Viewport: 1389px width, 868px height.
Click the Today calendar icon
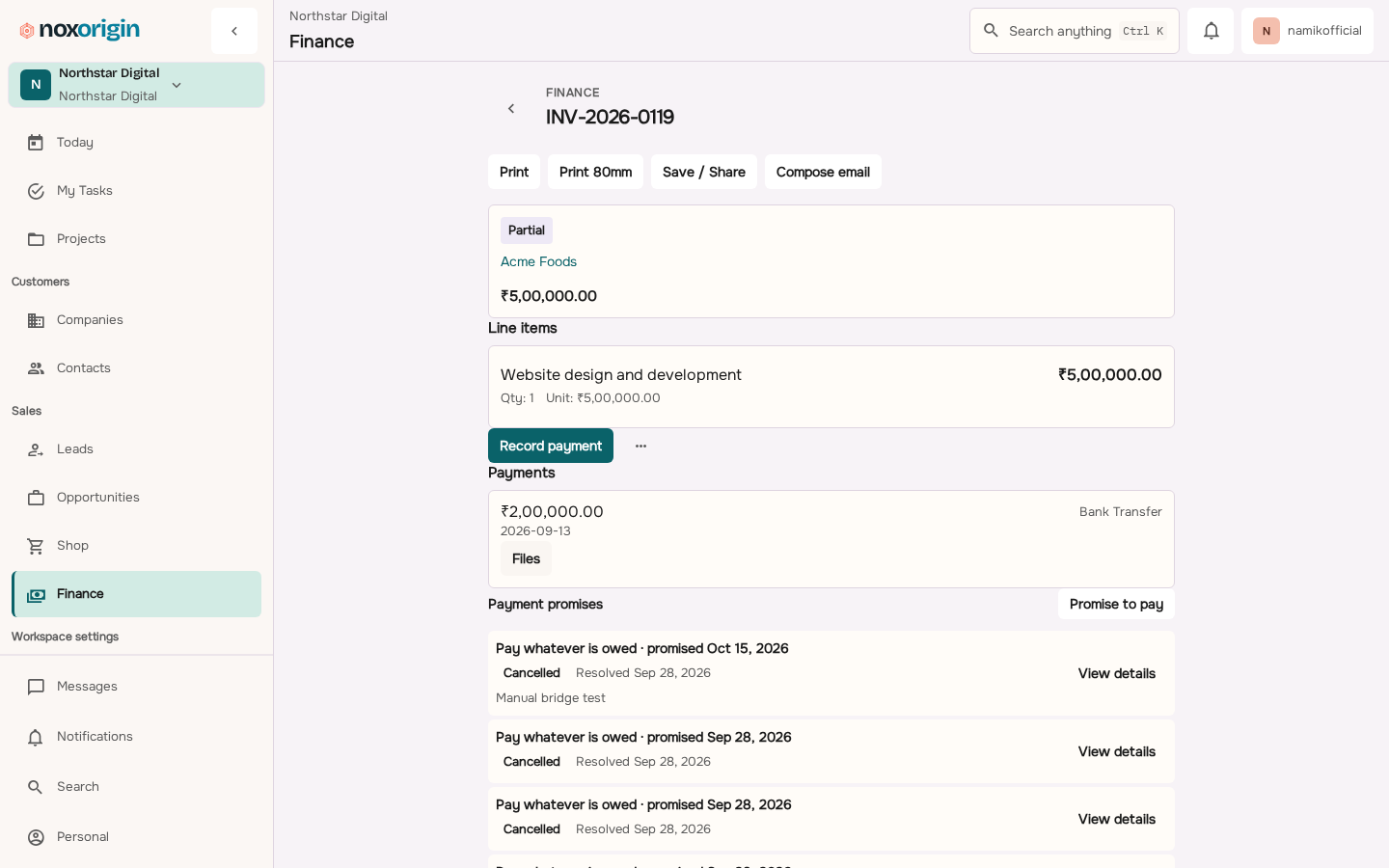click(x=36, y=143)
